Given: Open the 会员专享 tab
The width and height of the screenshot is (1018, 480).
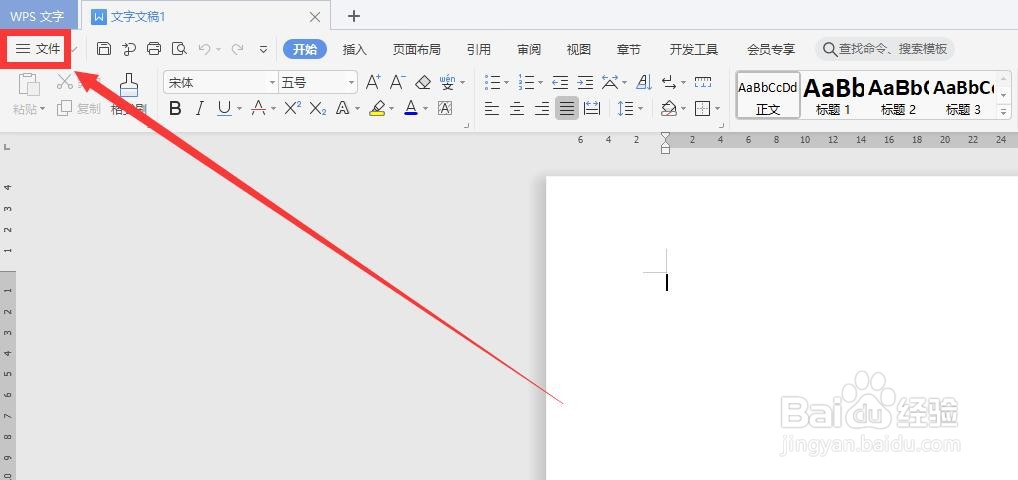Looking at the screenshot, I should pos(771,49).
